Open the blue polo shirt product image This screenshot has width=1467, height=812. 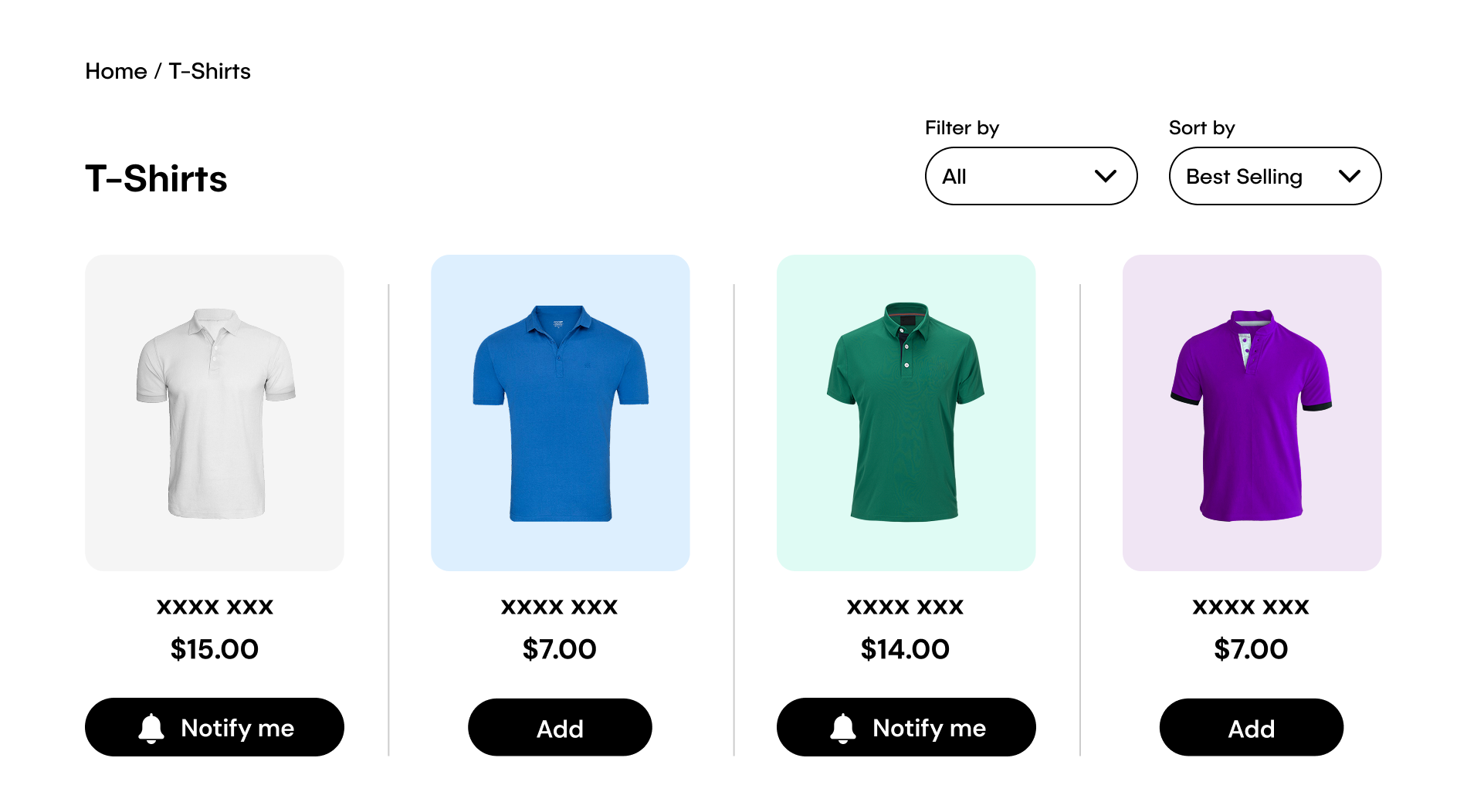pos(560,413)
